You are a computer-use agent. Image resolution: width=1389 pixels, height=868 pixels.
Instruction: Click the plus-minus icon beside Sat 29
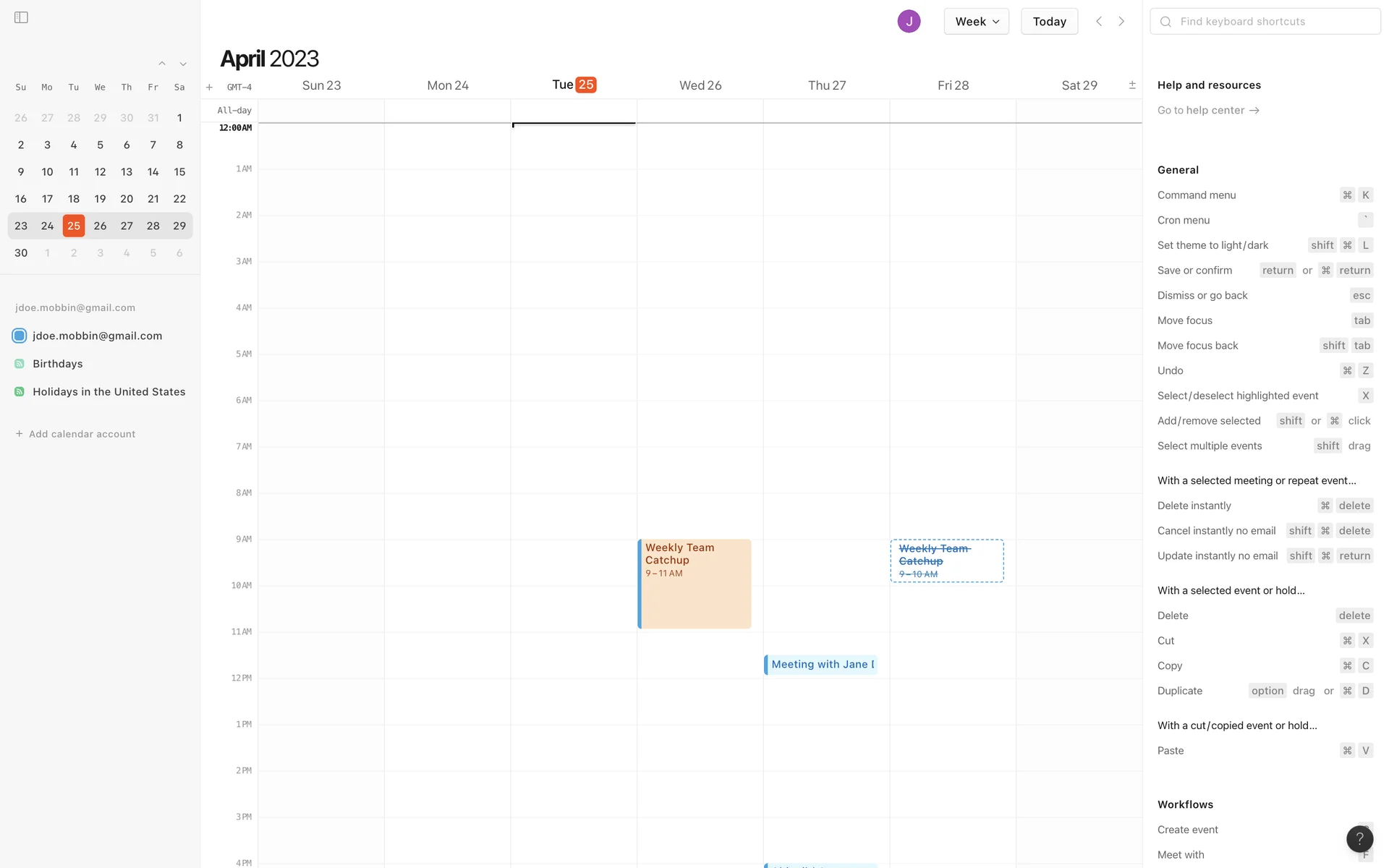[x=1132, y=85]
